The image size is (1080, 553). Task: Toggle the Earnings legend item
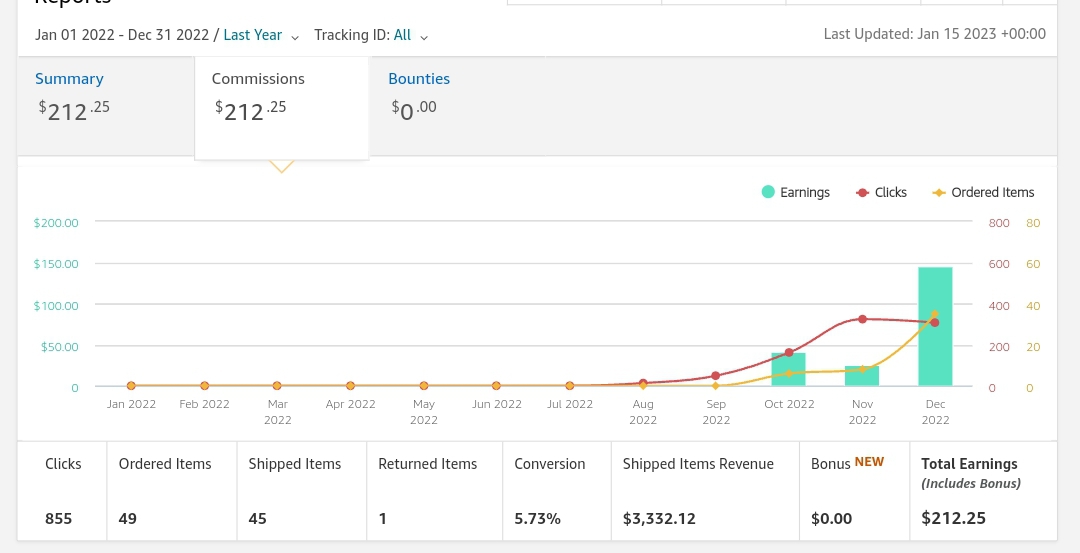click(795, 192)
